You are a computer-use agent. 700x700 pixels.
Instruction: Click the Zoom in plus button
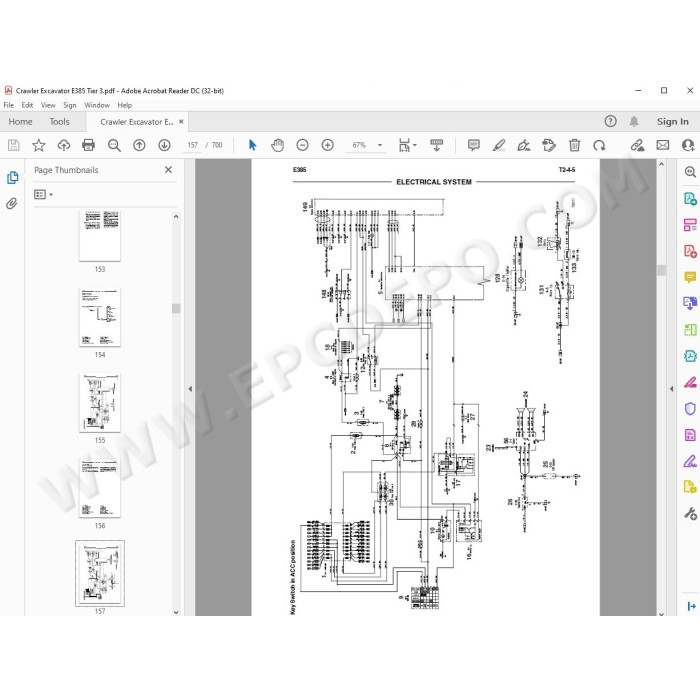click(x=327, y=145)
